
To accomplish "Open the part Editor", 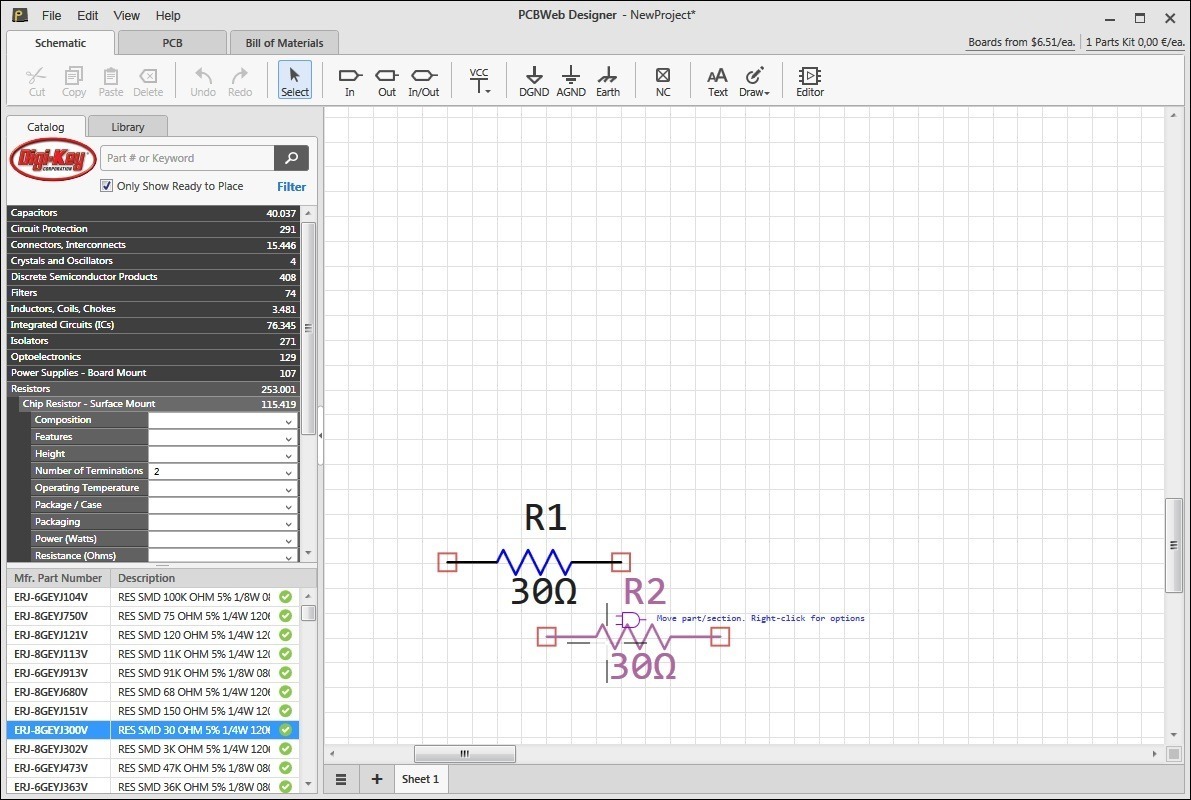I will 810,81.
